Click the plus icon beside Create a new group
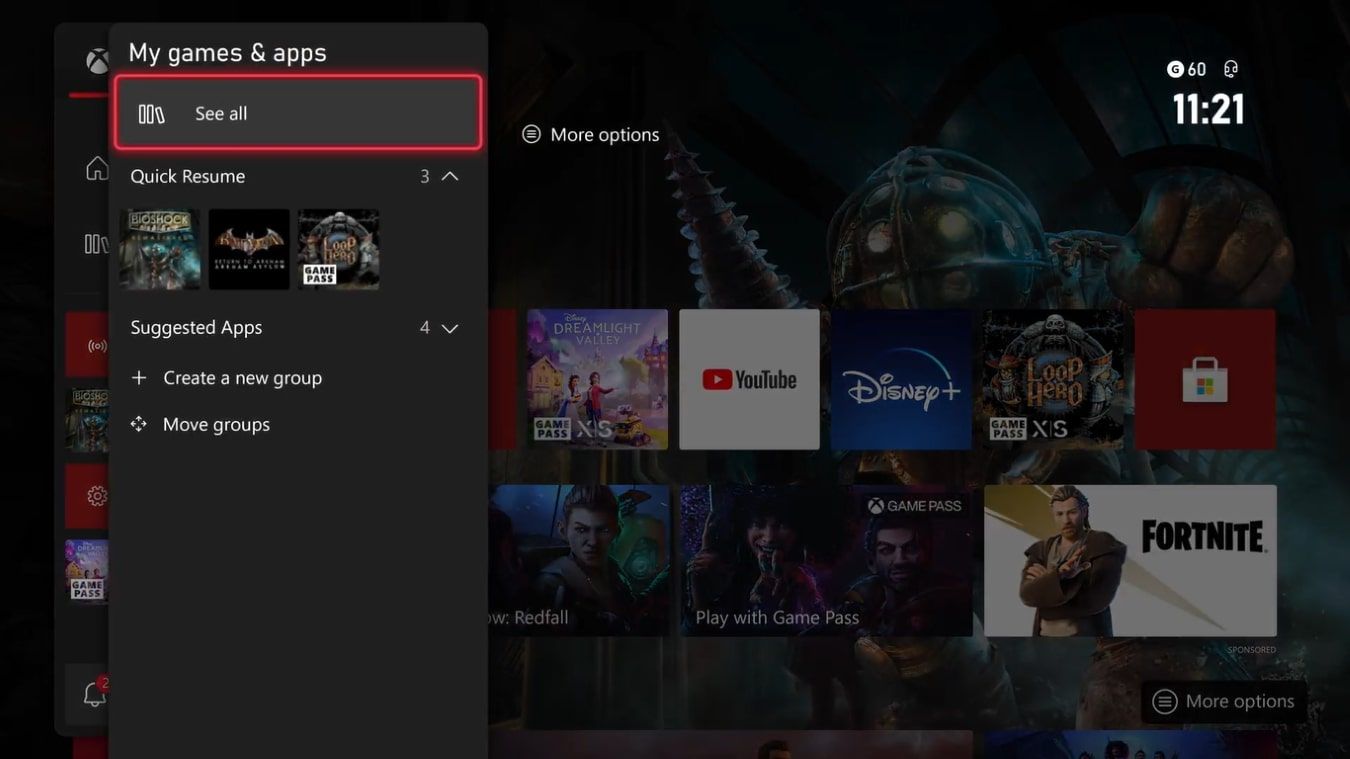The image size is (1350, 759). pos(139,378)
